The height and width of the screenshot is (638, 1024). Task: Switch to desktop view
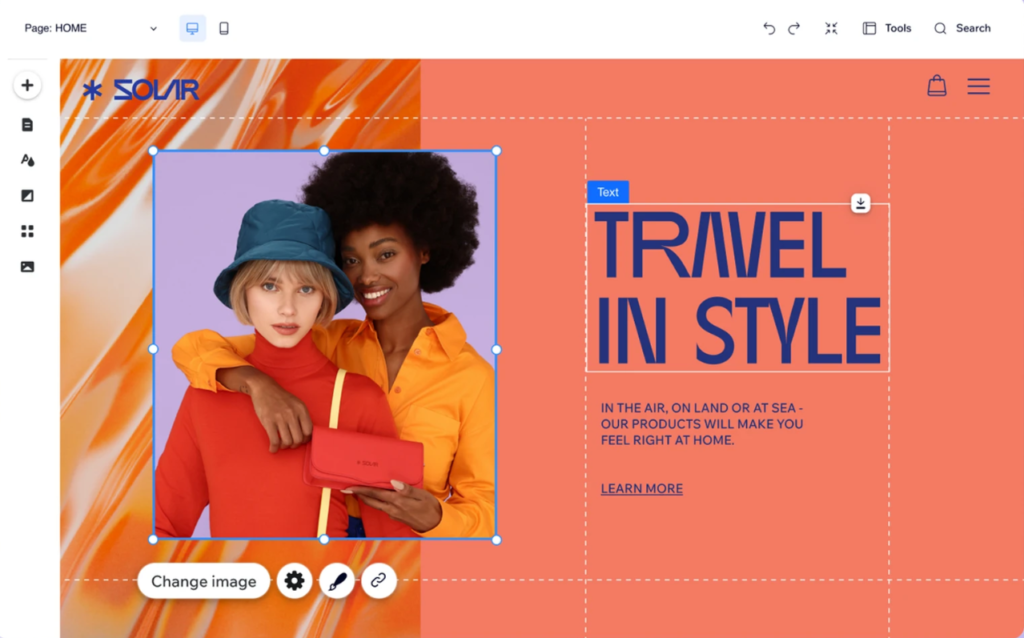coord(193,29)
